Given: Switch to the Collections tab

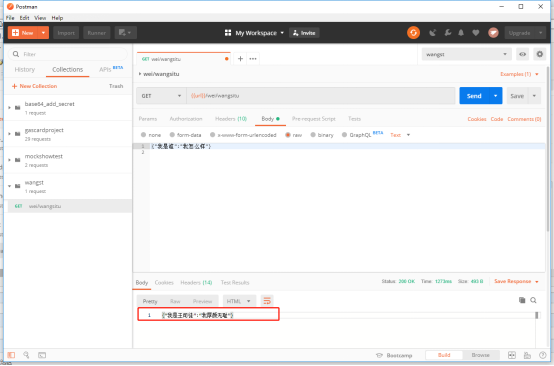Looking at the screenshot, I should [67, 69].
